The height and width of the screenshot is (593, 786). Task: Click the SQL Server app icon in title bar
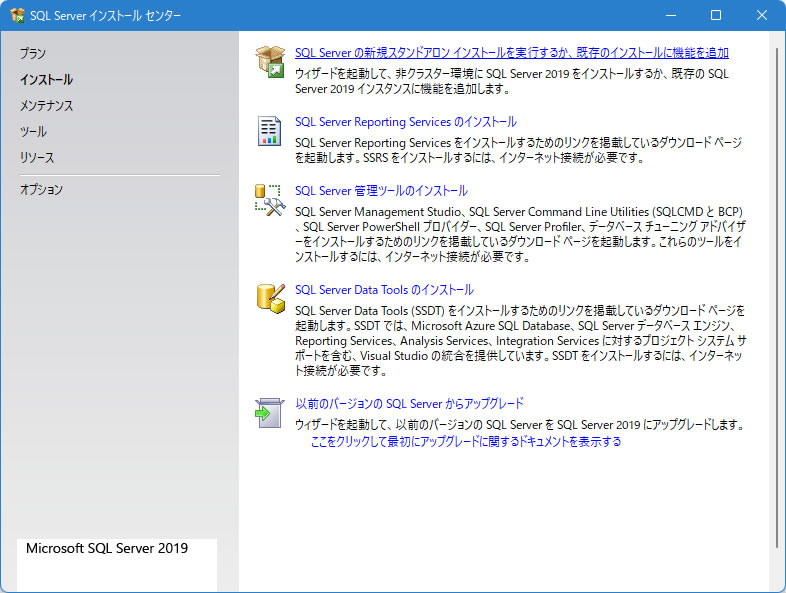tap(16, 15)
